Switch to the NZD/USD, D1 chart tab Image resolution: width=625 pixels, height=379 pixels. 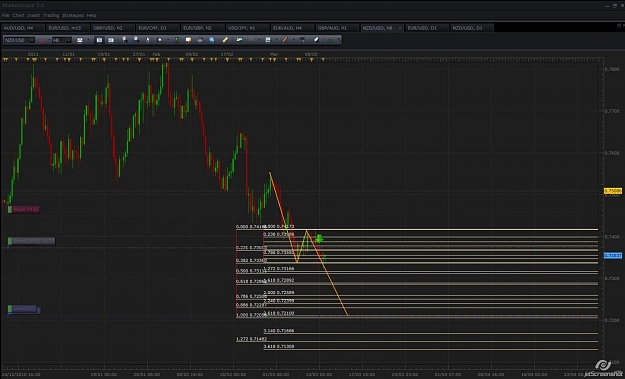click(472, 28)
